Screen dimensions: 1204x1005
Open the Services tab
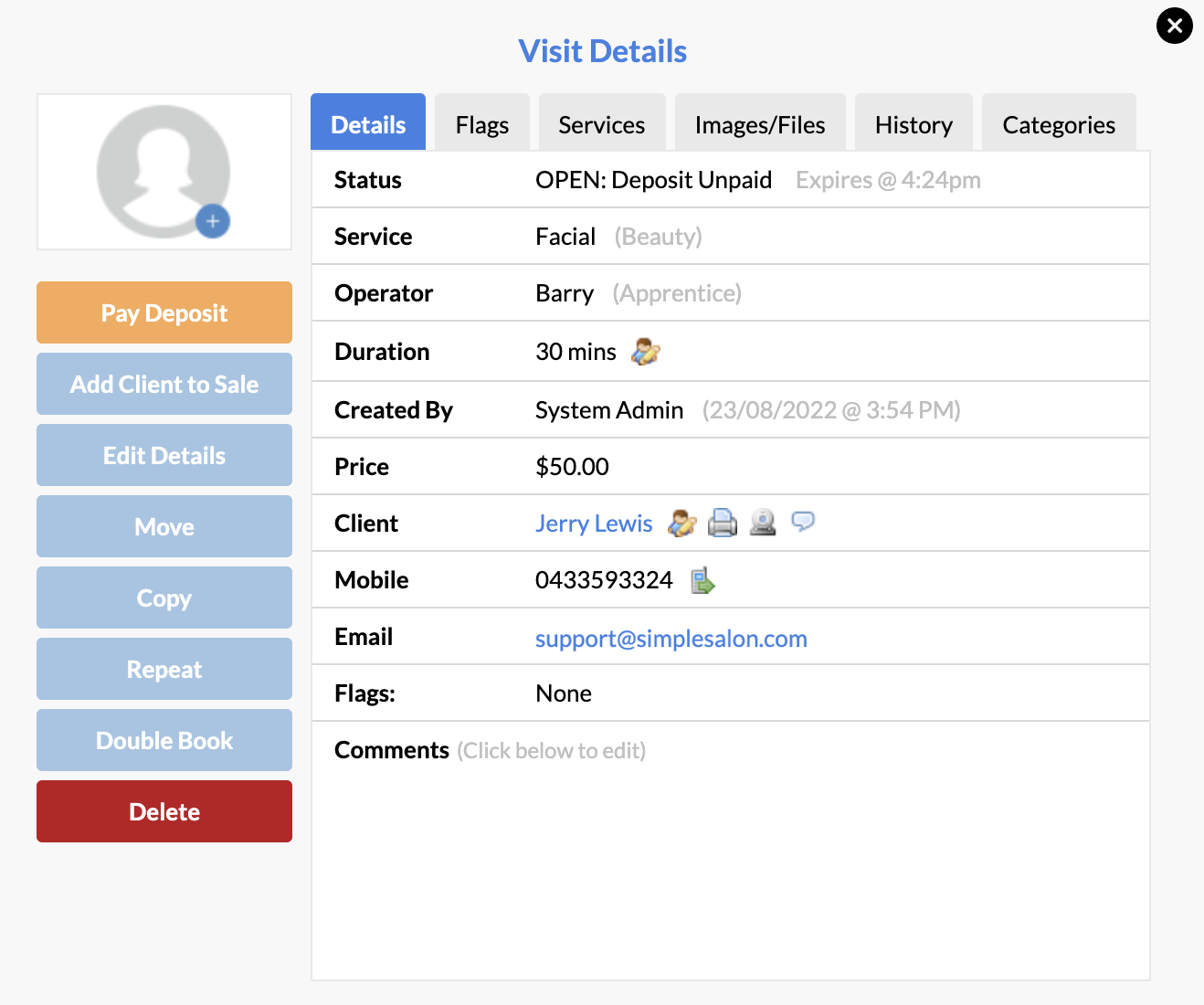[602, 122]
